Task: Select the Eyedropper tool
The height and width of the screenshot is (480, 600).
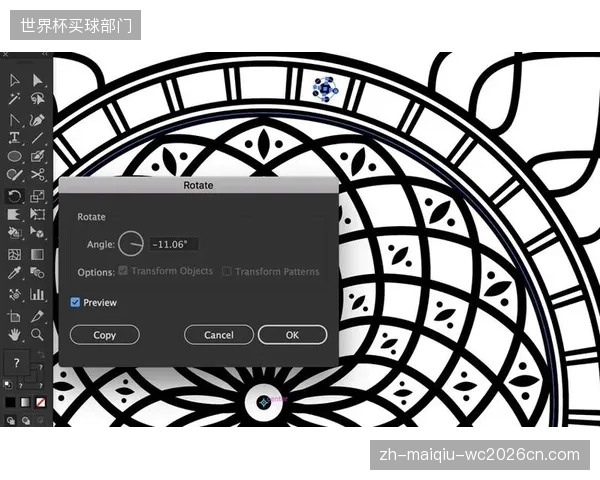Action: coord(14,273)
